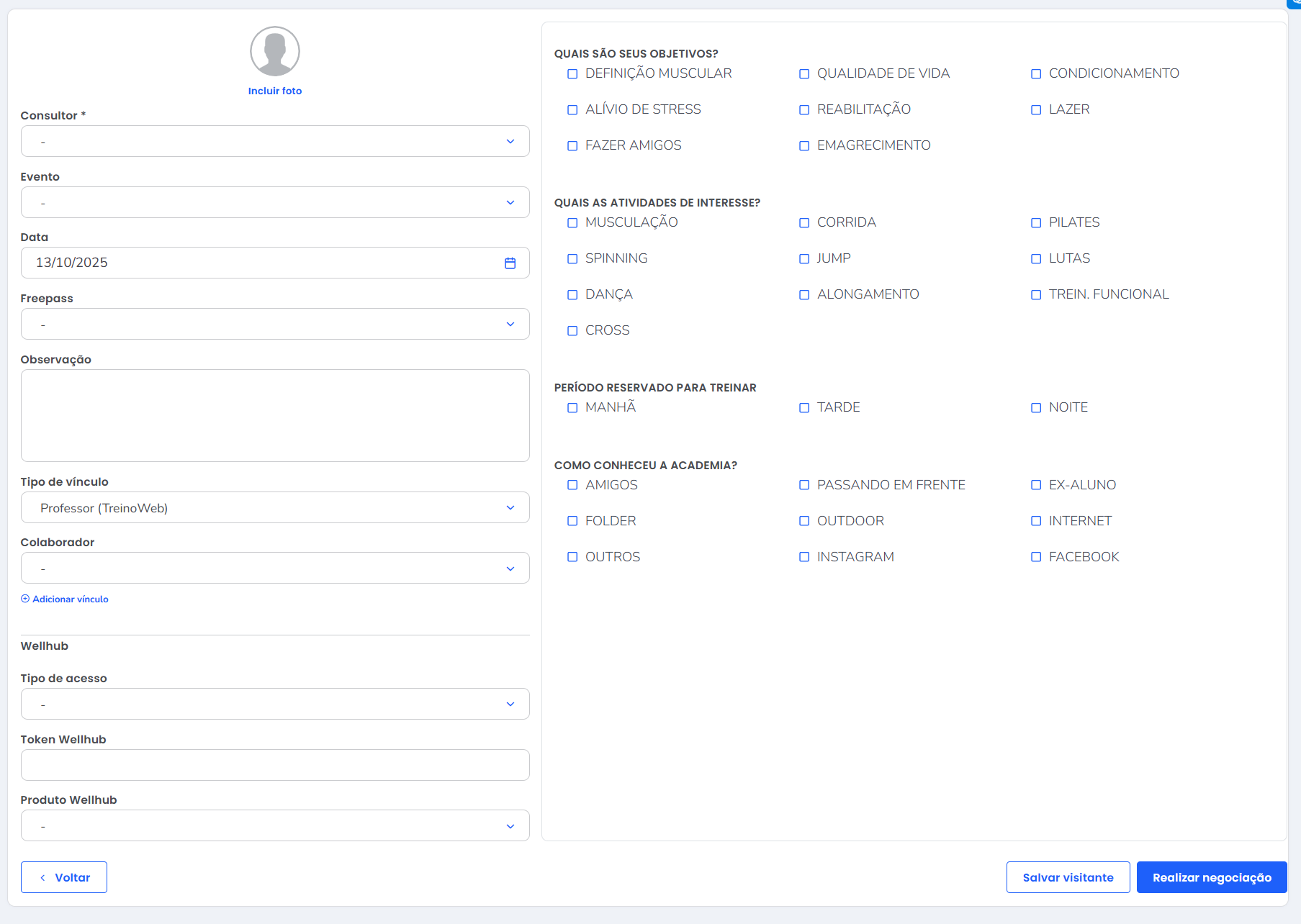The width and height of the screenshot is (1301, 924).
Task: Click the Realizar negociação button
Action: 1211,878
